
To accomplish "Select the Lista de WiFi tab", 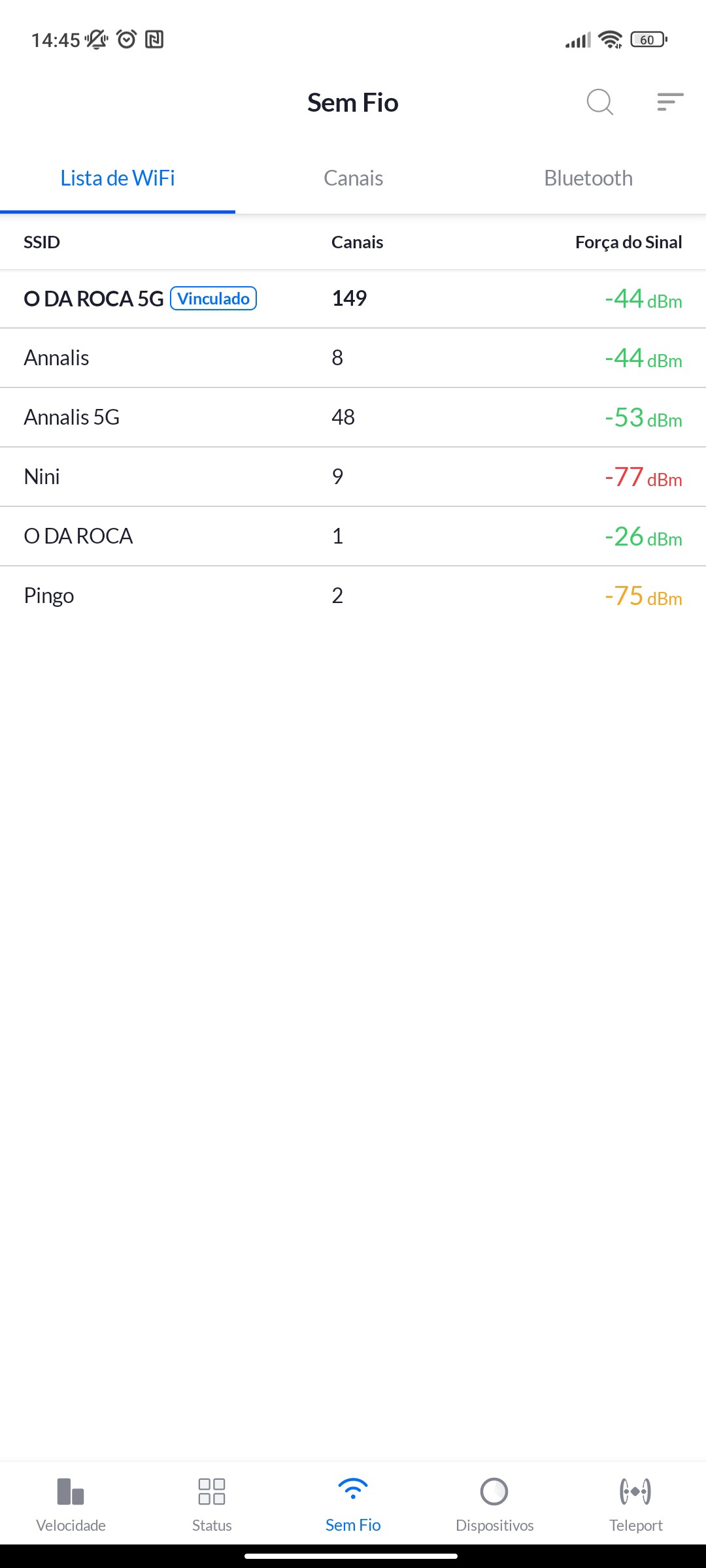I will point(118,178).
